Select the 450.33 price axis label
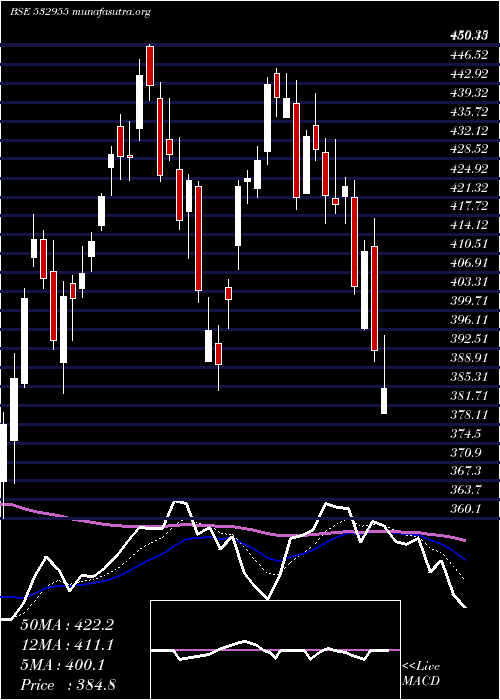Viewport: 500px width, 700px height. click(x=469, y=36)
